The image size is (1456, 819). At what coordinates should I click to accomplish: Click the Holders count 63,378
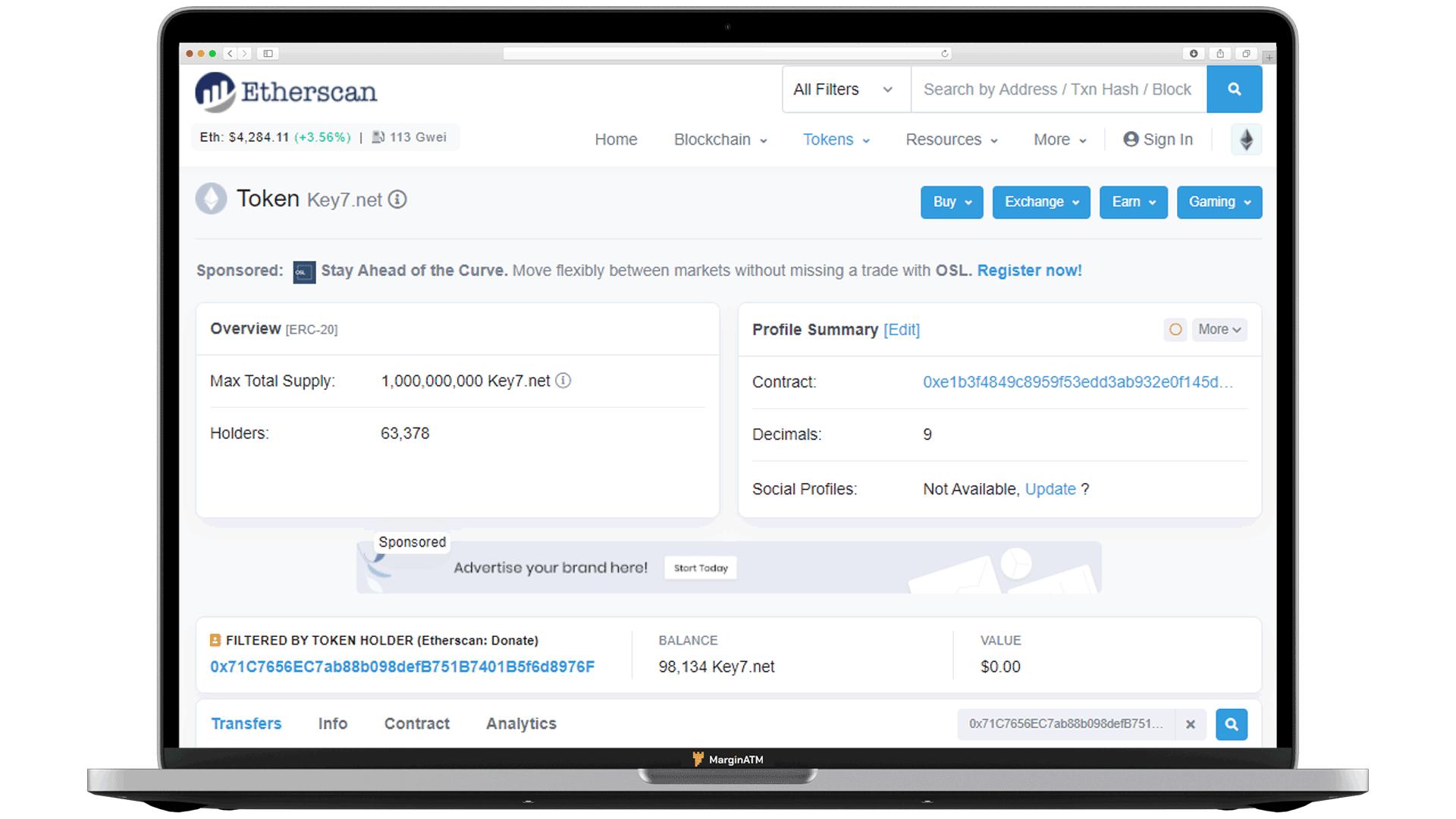tap(405, 434)
